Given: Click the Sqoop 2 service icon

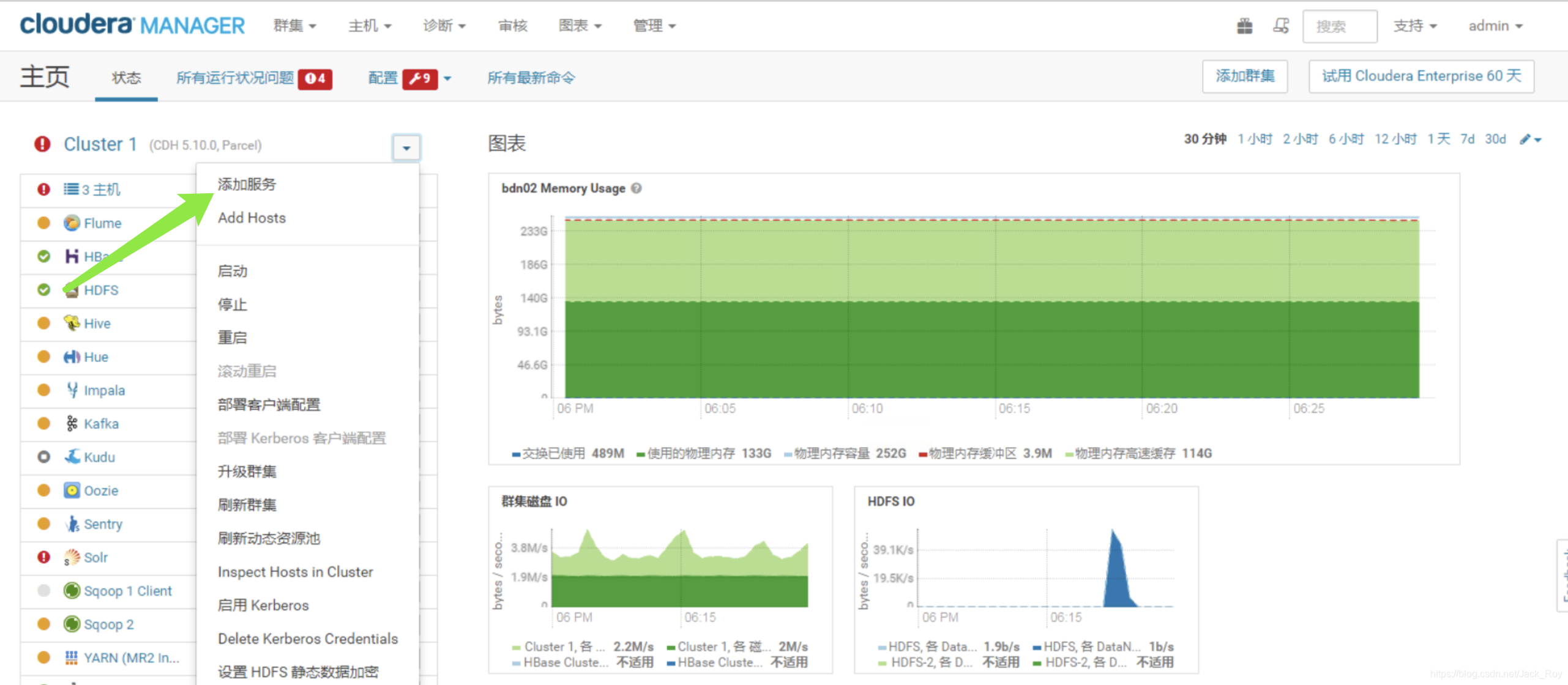Looking at the screenshot, I should pyautogui.click(x=72, y=624).
